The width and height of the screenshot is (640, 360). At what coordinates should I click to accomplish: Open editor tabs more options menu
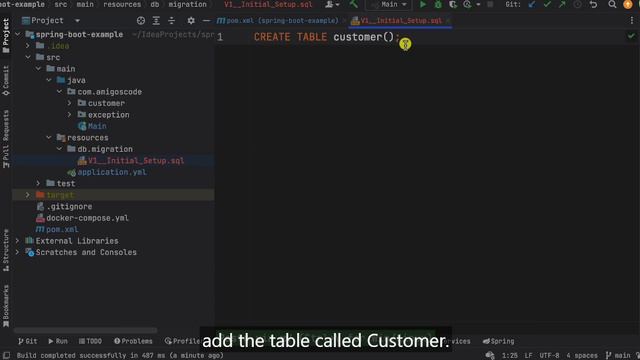click(631, 20)
